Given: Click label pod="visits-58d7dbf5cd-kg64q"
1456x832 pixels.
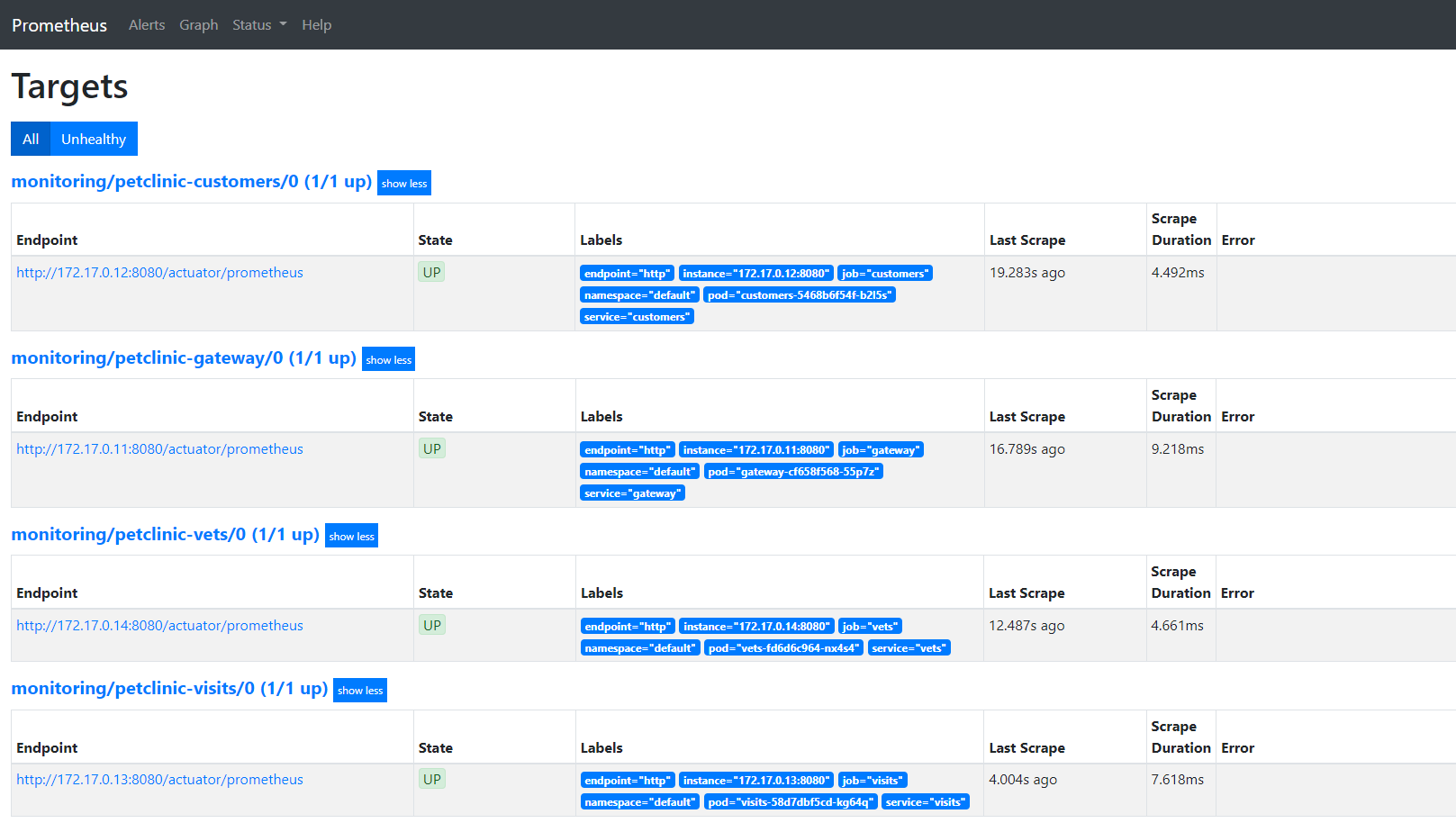Looking at the screenshot, I should (x=791, y=802).
